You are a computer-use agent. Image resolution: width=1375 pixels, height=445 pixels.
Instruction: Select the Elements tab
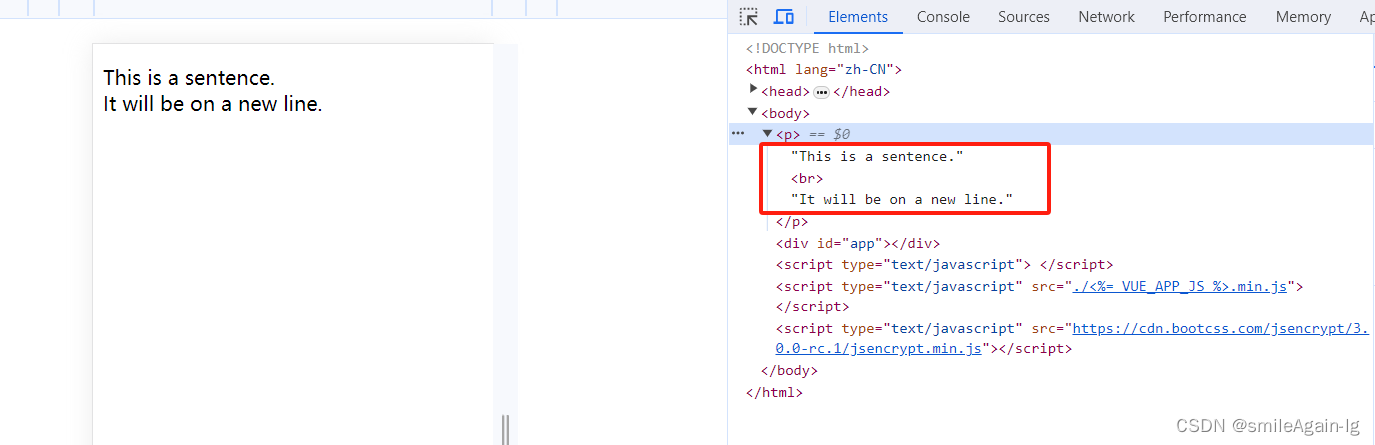point(858,17)
